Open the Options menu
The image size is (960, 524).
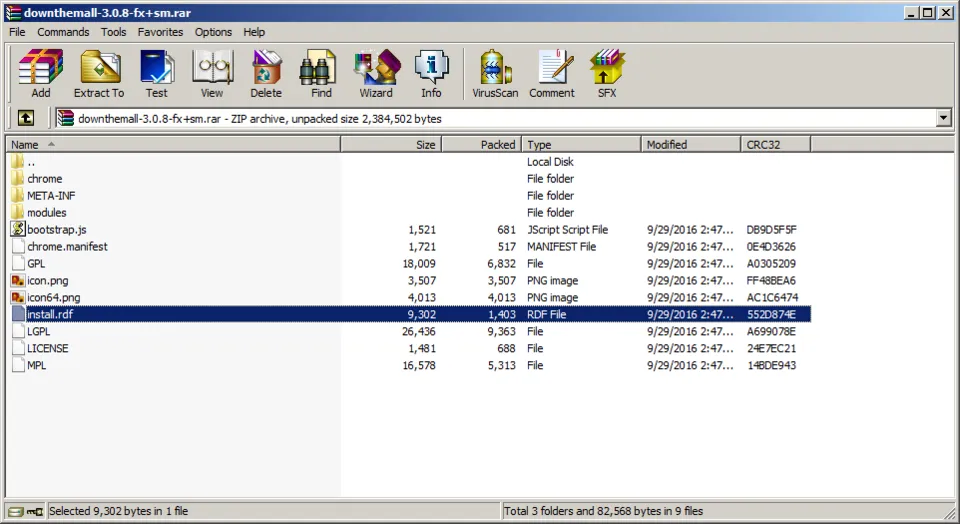(x=213, y=32)
